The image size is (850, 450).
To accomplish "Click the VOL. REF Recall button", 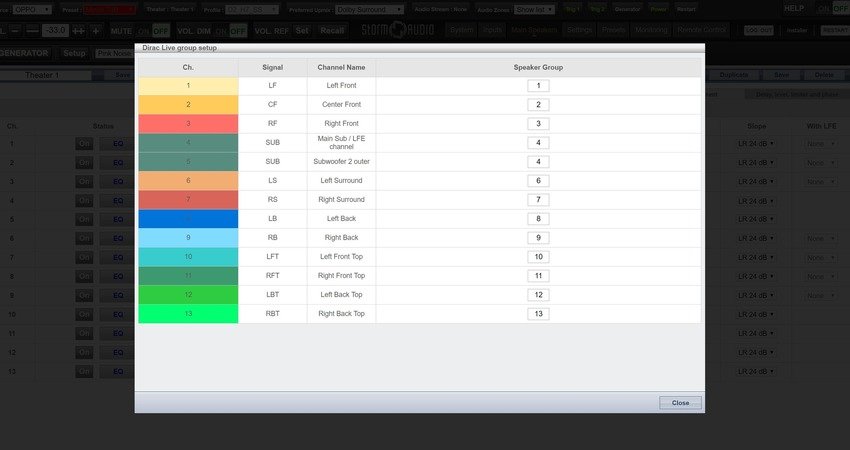I will click(x=332, y=31).
